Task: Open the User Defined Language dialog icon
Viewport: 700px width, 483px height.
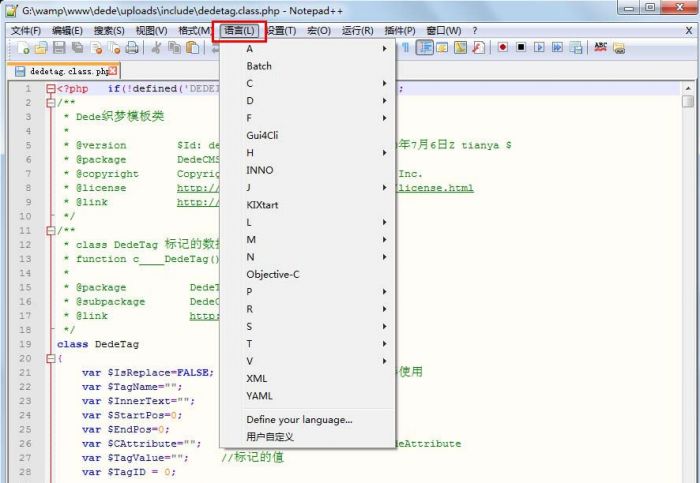Action: tap(442, 47)
